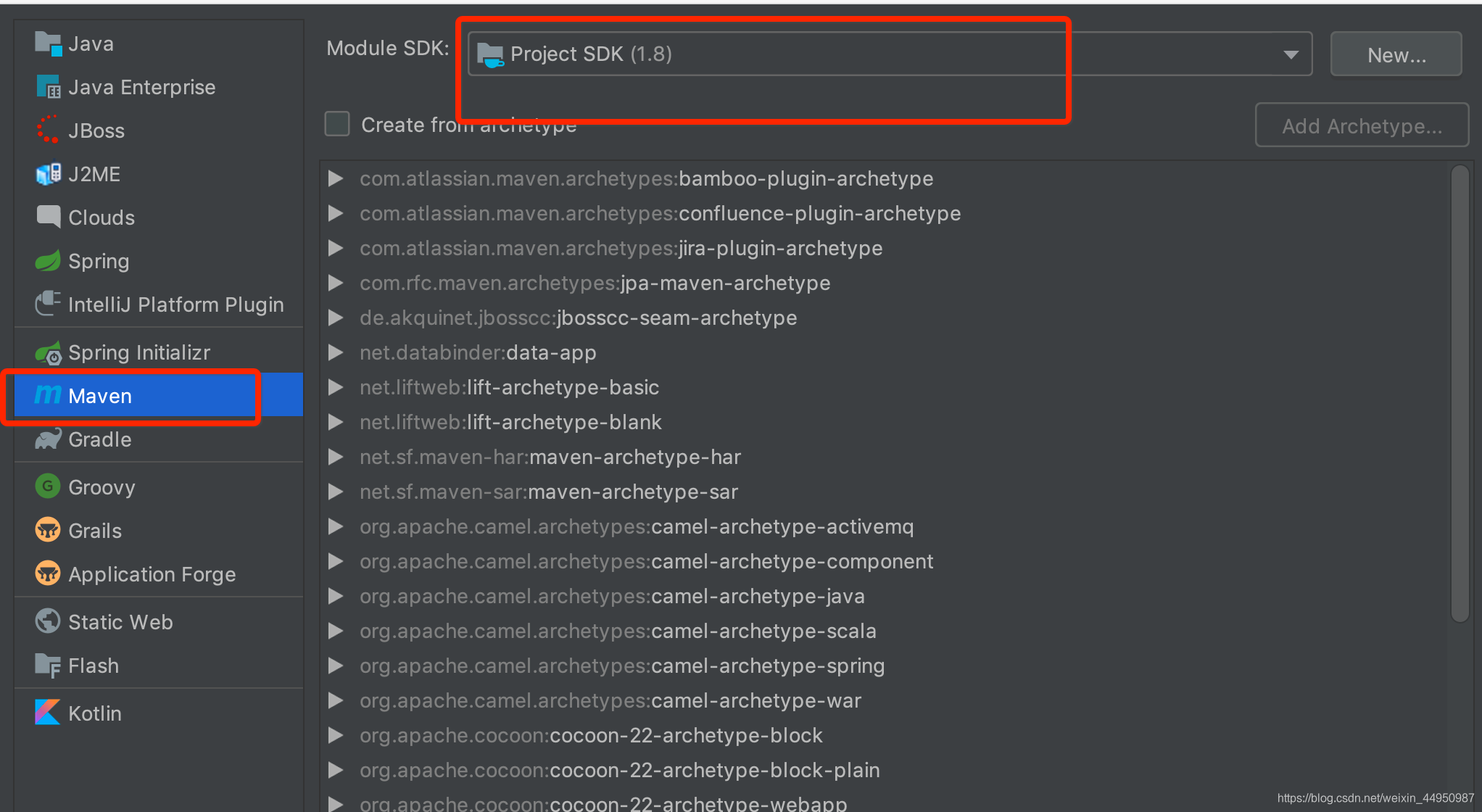The width and height of the screenshot is (1482, 812).
Task: Click the Groovy G icon
Action: coord(48,486)
